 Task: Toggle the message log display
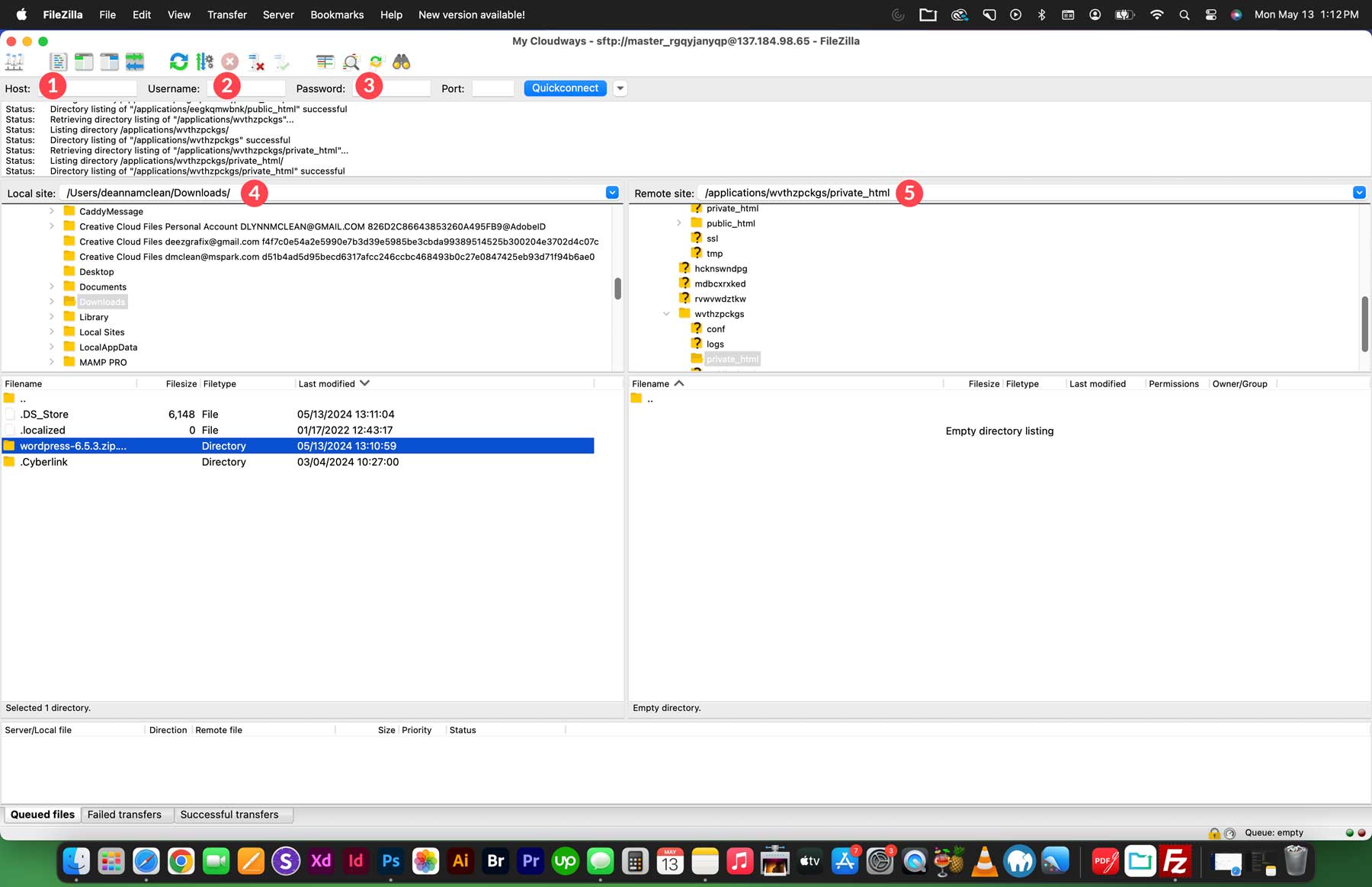point(58,62)
